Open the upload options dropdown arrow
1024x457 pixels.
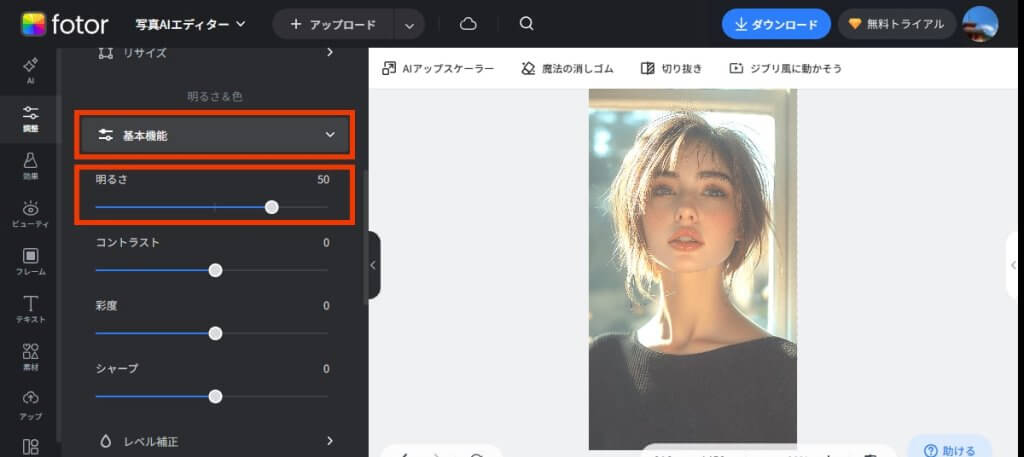pos(409,25)
